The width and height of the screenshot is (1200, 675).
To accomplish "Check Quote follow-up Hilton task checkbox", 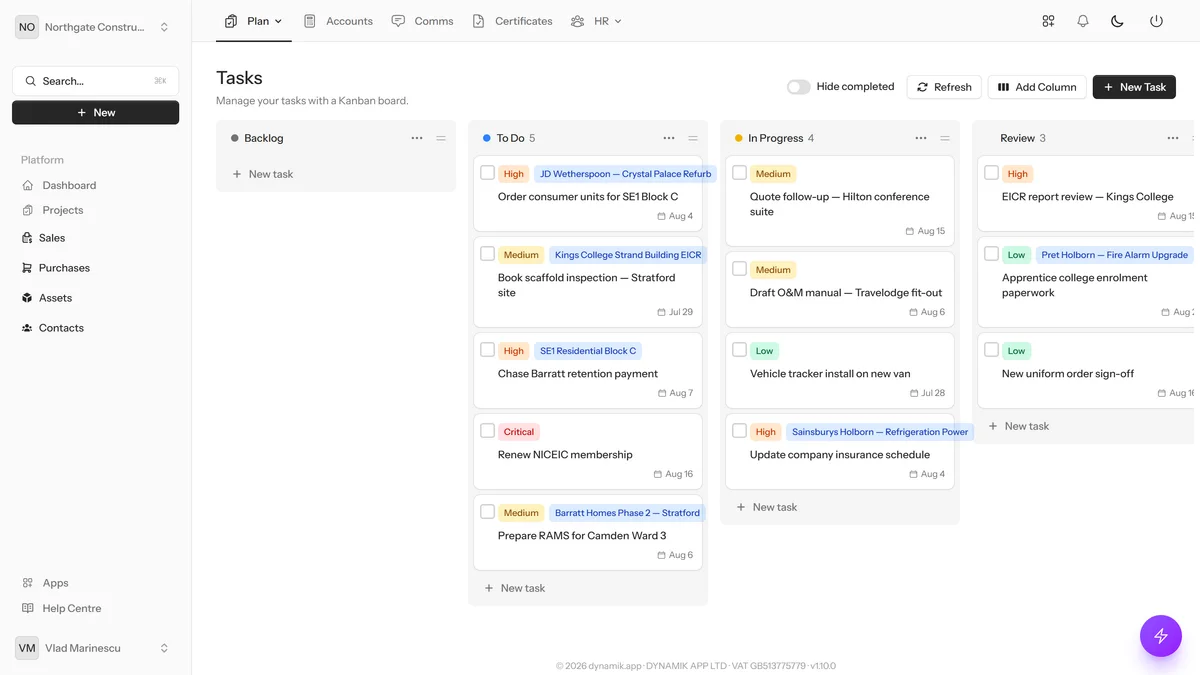I will [740, 173].
